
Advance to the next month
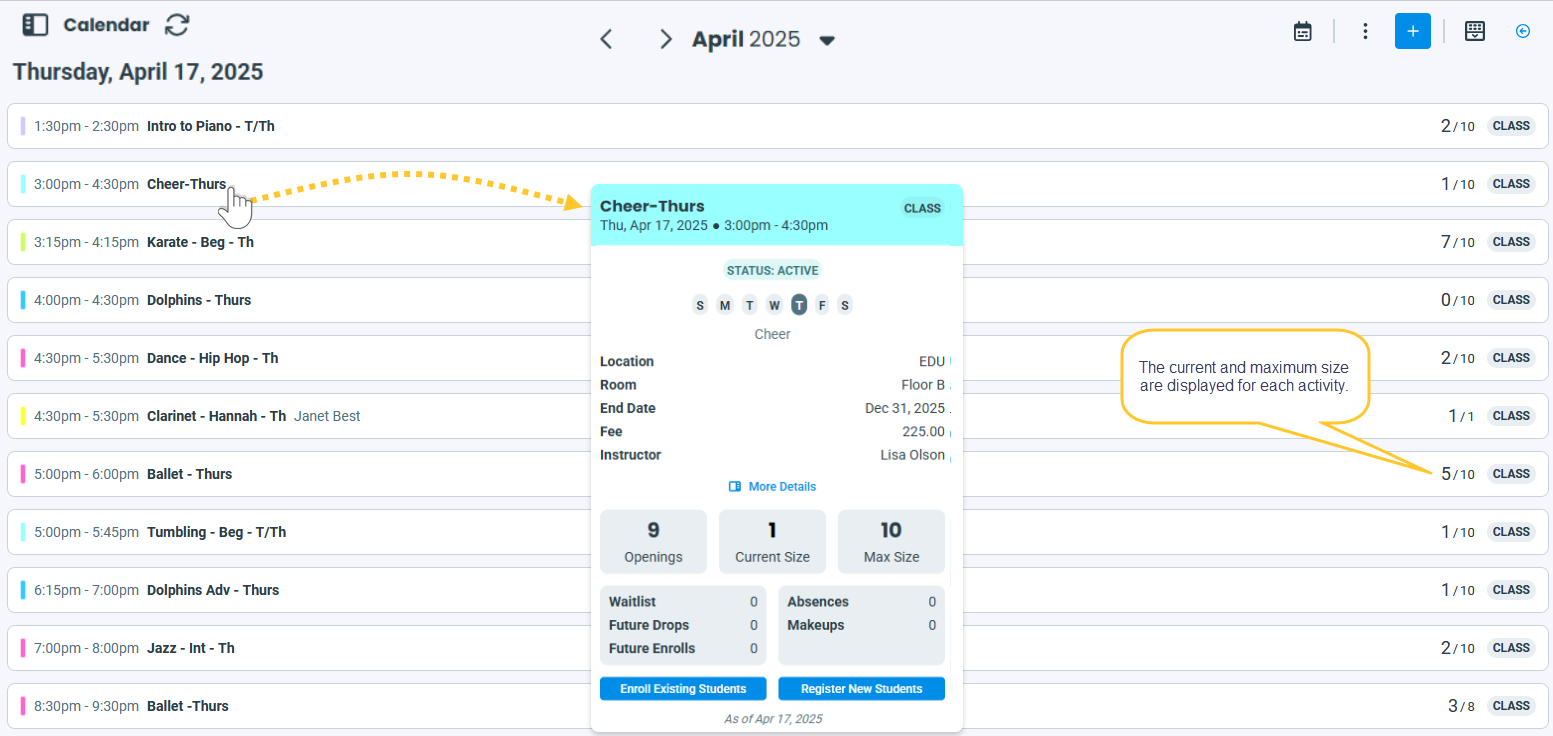pos(665,39)
